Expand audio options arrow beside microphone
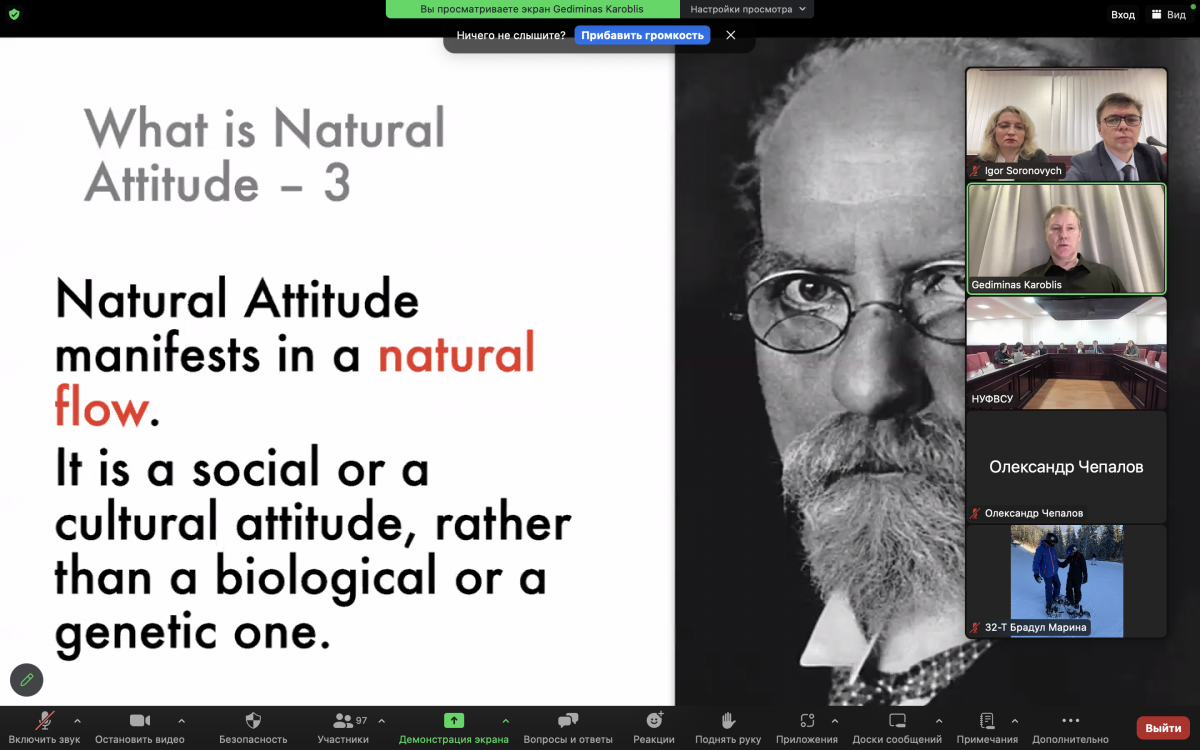The width and height of the screenshot is (1200, 750). 77,720
